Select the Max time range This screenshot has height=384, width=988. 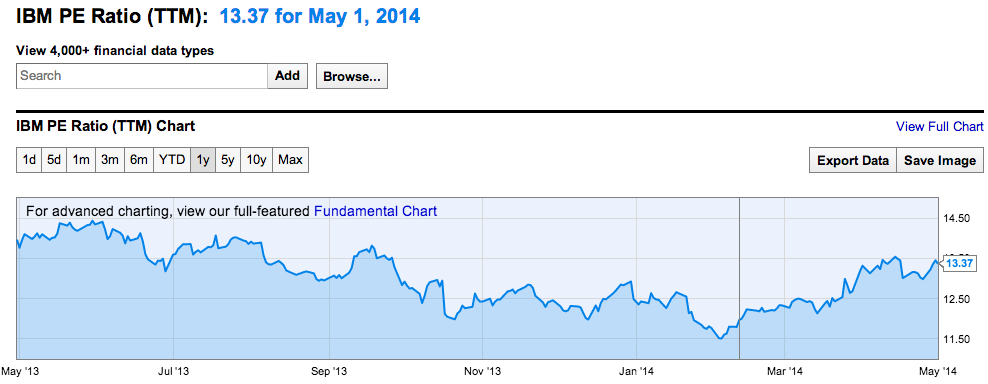pos(290,160)
